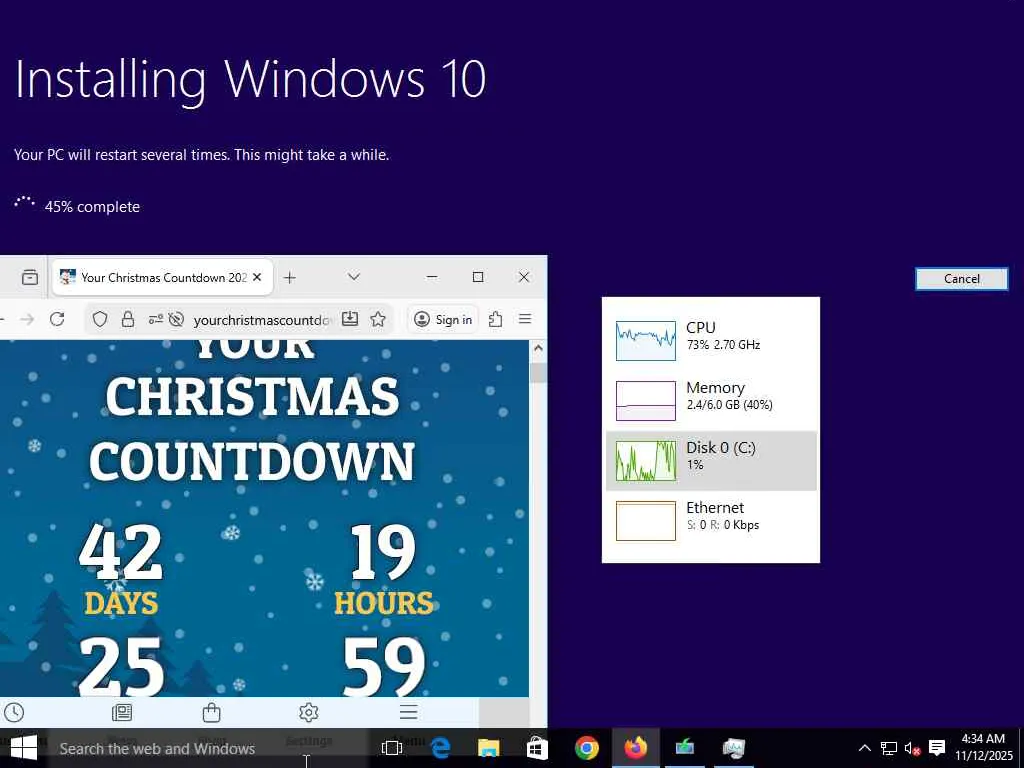
Task: Select Disk 0 (C:) performance row
Action: click(711, 461)
